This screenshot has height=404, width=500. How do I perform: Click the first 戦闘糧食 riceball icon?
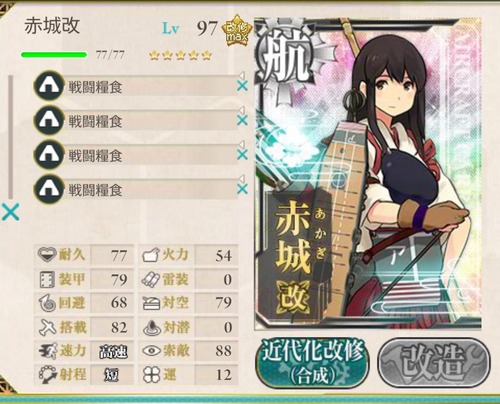tap(49, 85)
